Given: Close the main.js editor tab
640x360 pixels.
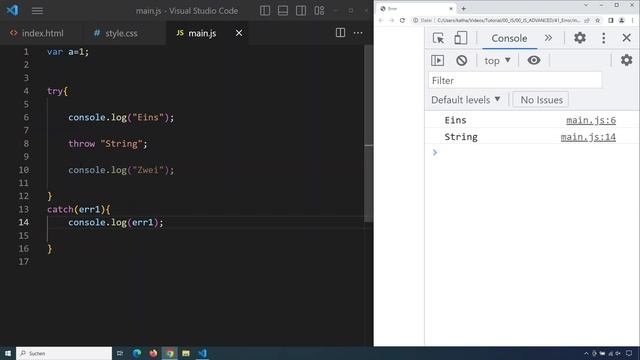Looking at the screenshot, I should point(239,33).
